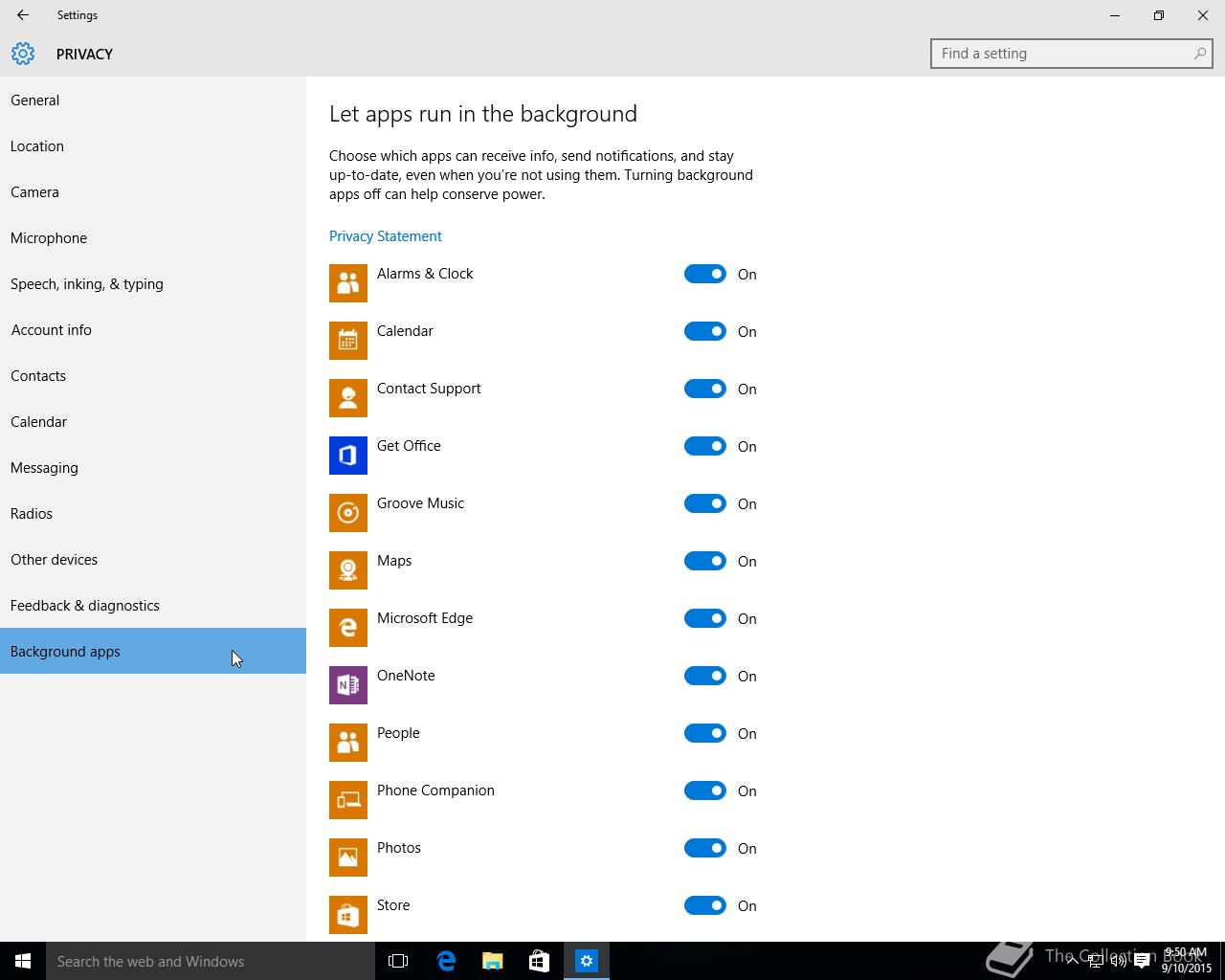Click the volume speaker tray icon
This screenshot has height=980, width=1225.
coord(1118,961)
